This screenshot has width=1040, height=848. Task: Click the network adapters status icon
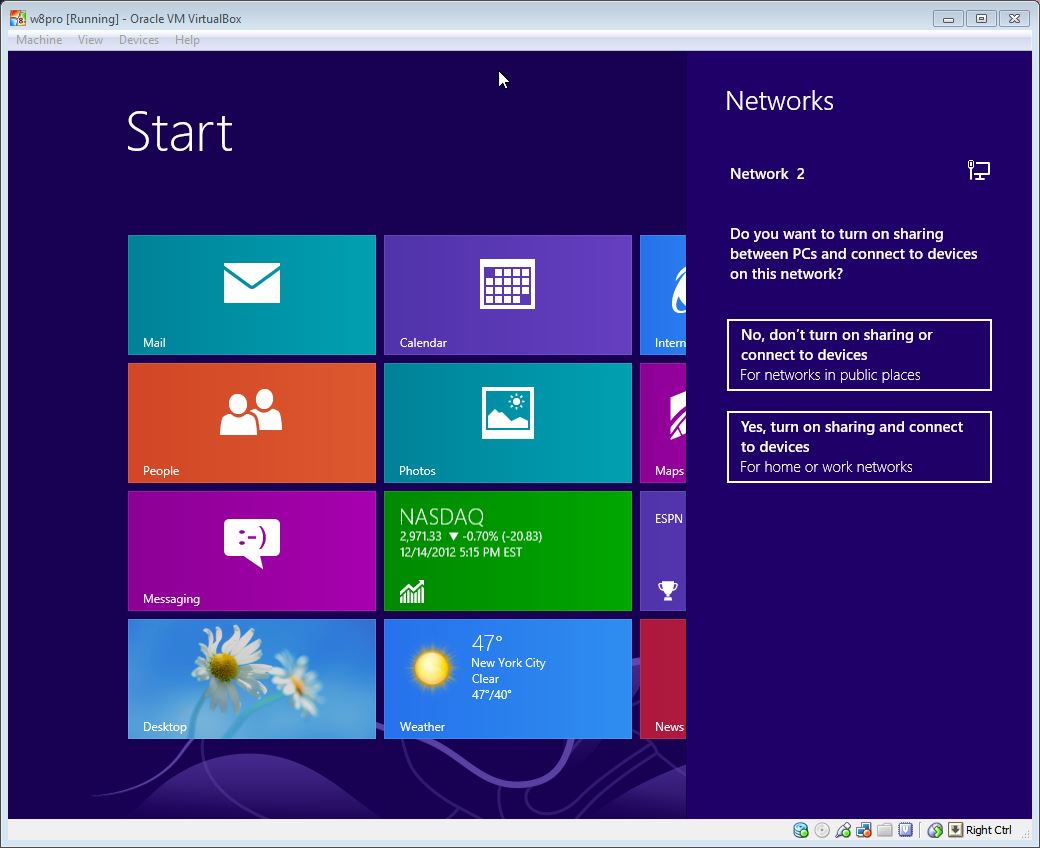pos(864,830)
